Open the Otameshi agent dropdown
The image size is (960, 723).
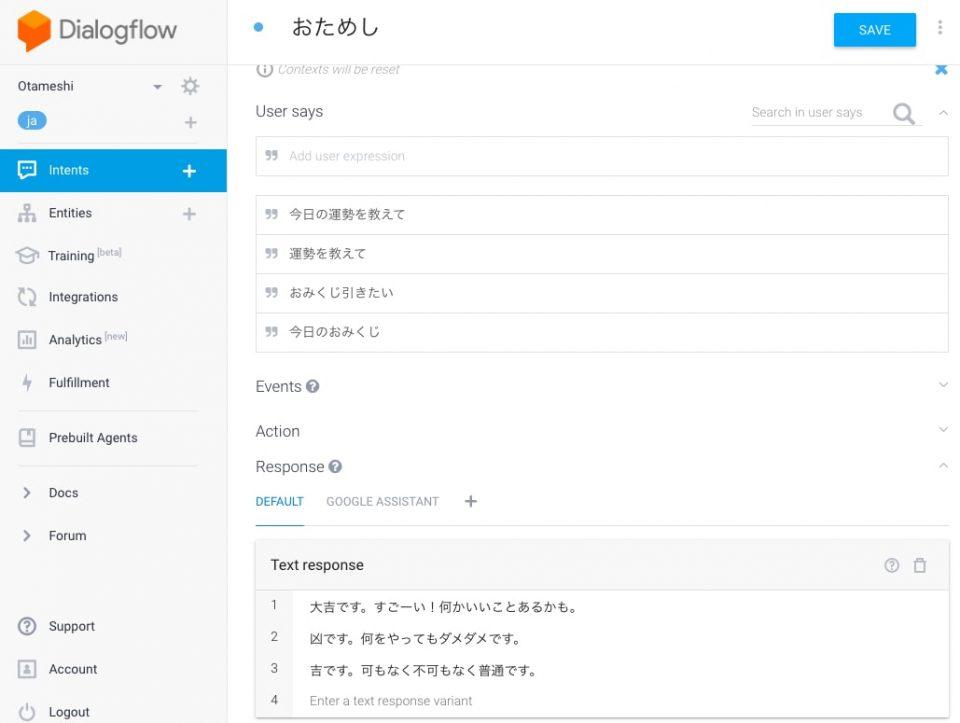[x=157, y=86]
